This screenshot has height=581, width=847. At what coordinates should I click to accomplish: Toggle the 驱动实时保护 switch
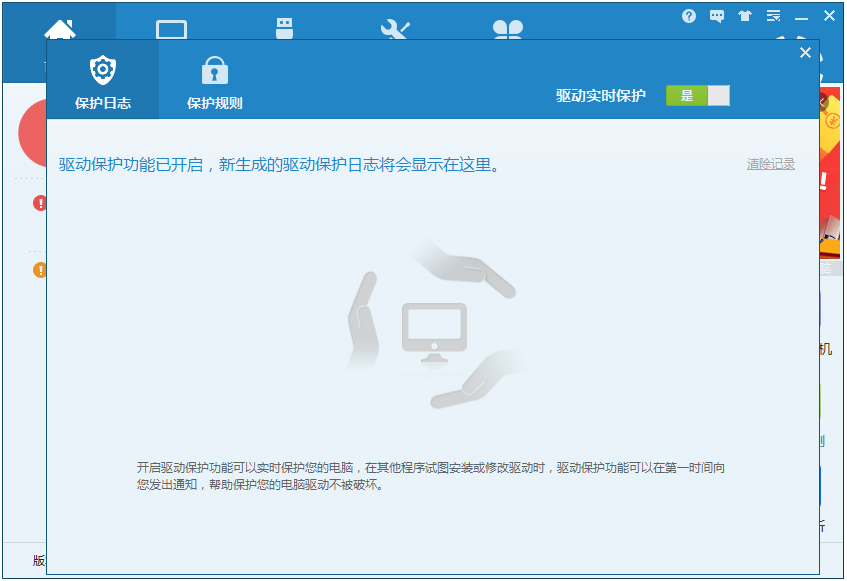pos(697,96)
